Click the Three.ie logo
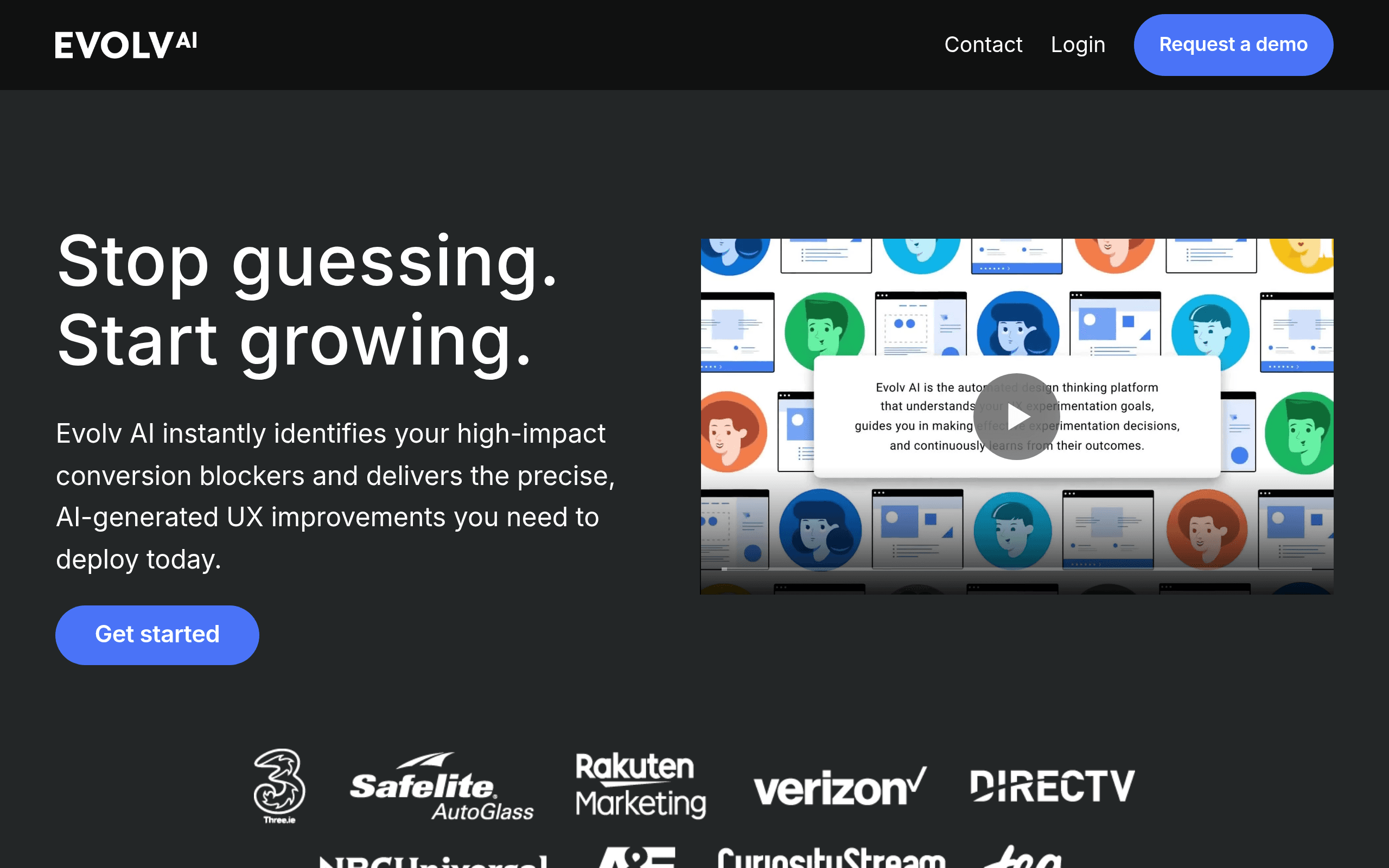 [279, 786]
